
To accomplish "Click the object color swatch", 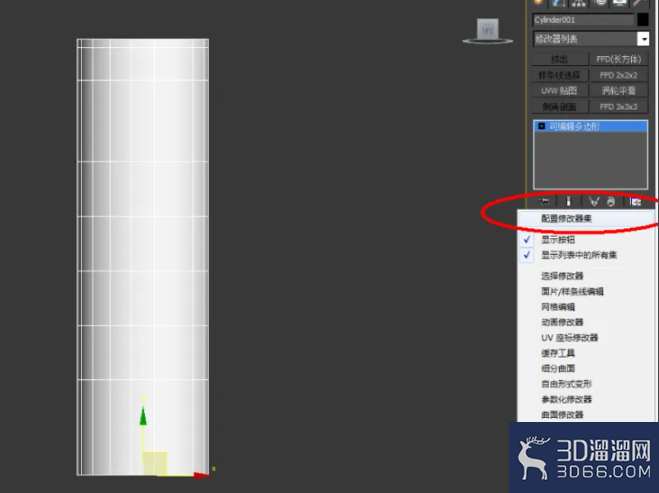I will click(643, 19).
